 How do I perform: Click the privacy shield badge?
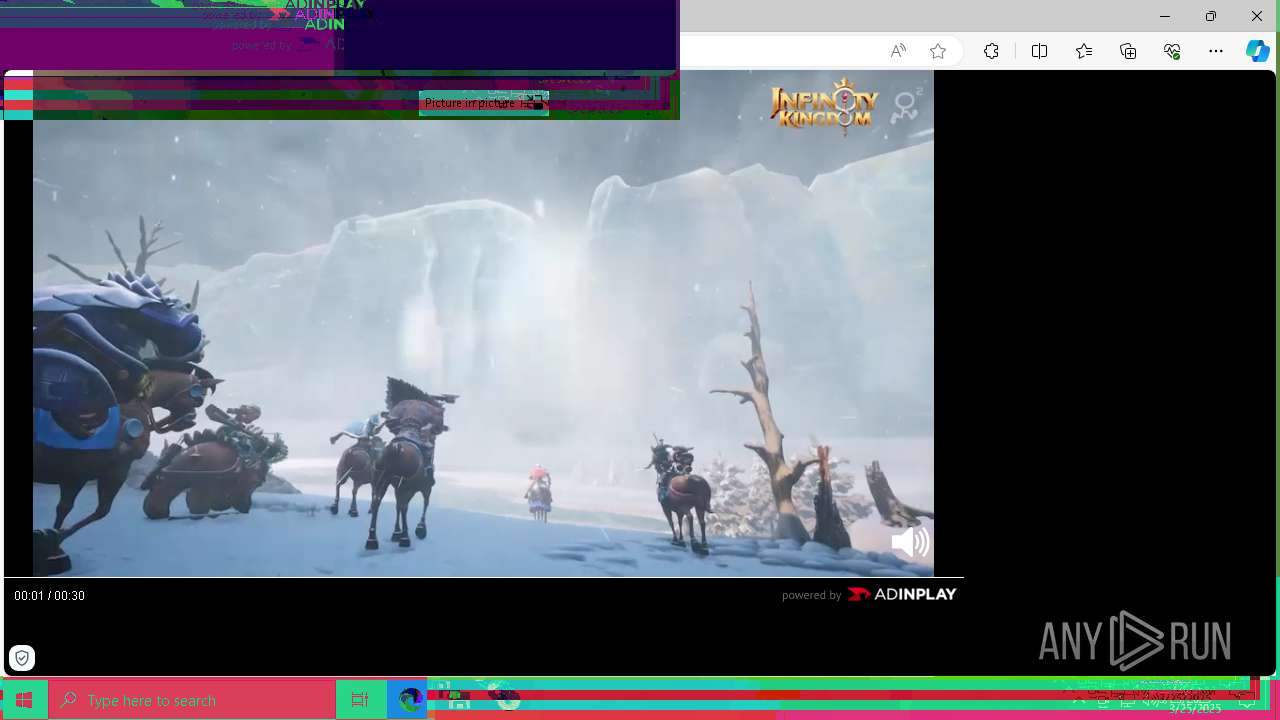click(x=22, y=658)
